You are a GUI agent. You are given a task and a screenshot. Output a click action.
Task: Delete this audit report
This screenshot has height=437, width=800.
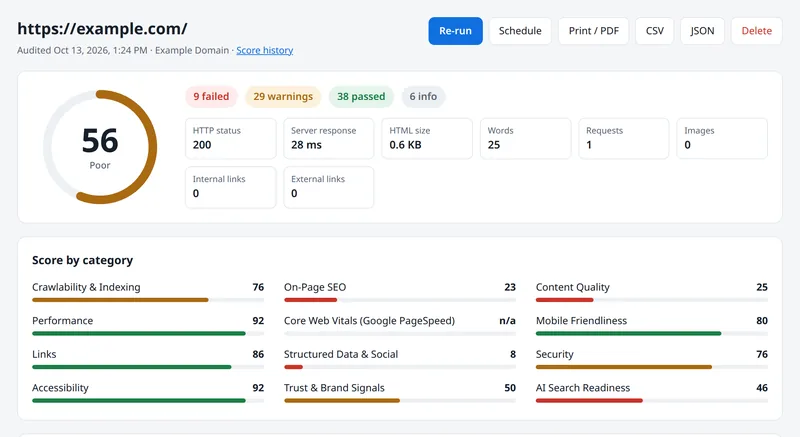[x=756, y=31]
